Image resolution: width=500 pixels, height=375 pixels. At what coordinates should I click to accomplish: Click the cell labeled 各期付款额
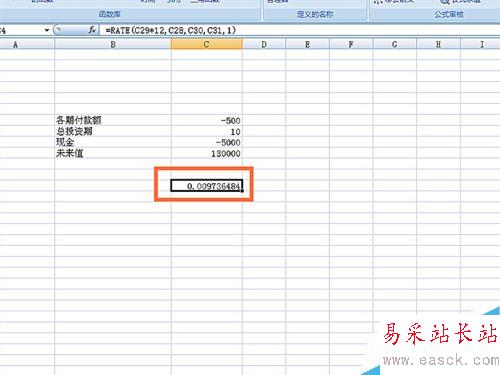click(x=113, y=120)
